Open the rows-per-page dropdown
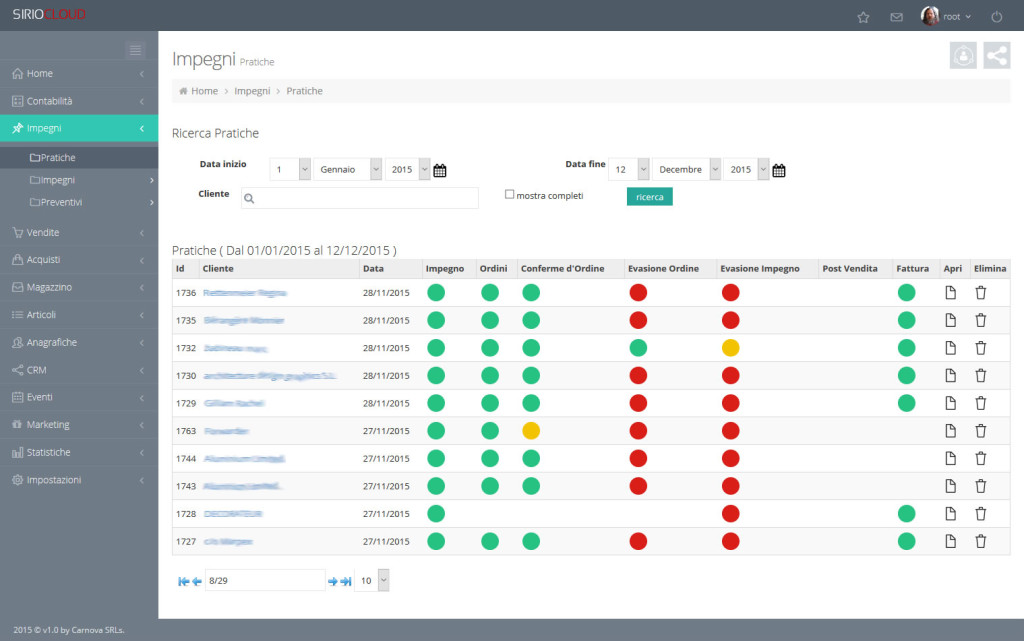1024x641 pixels. 372,580
